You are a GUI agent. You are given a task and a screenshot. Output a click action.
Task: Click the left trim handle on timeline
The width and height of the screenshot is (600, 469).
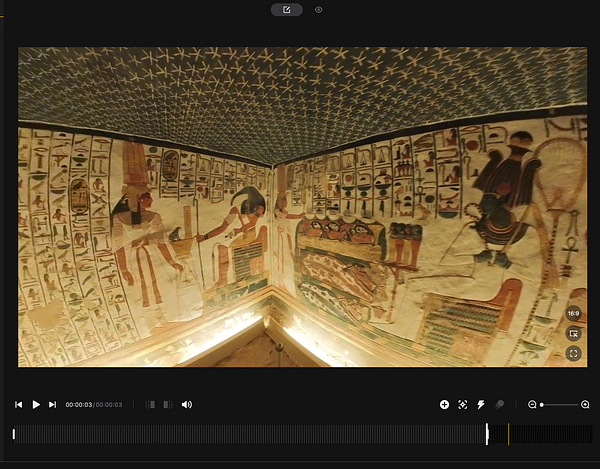click(x=14, y=434)
